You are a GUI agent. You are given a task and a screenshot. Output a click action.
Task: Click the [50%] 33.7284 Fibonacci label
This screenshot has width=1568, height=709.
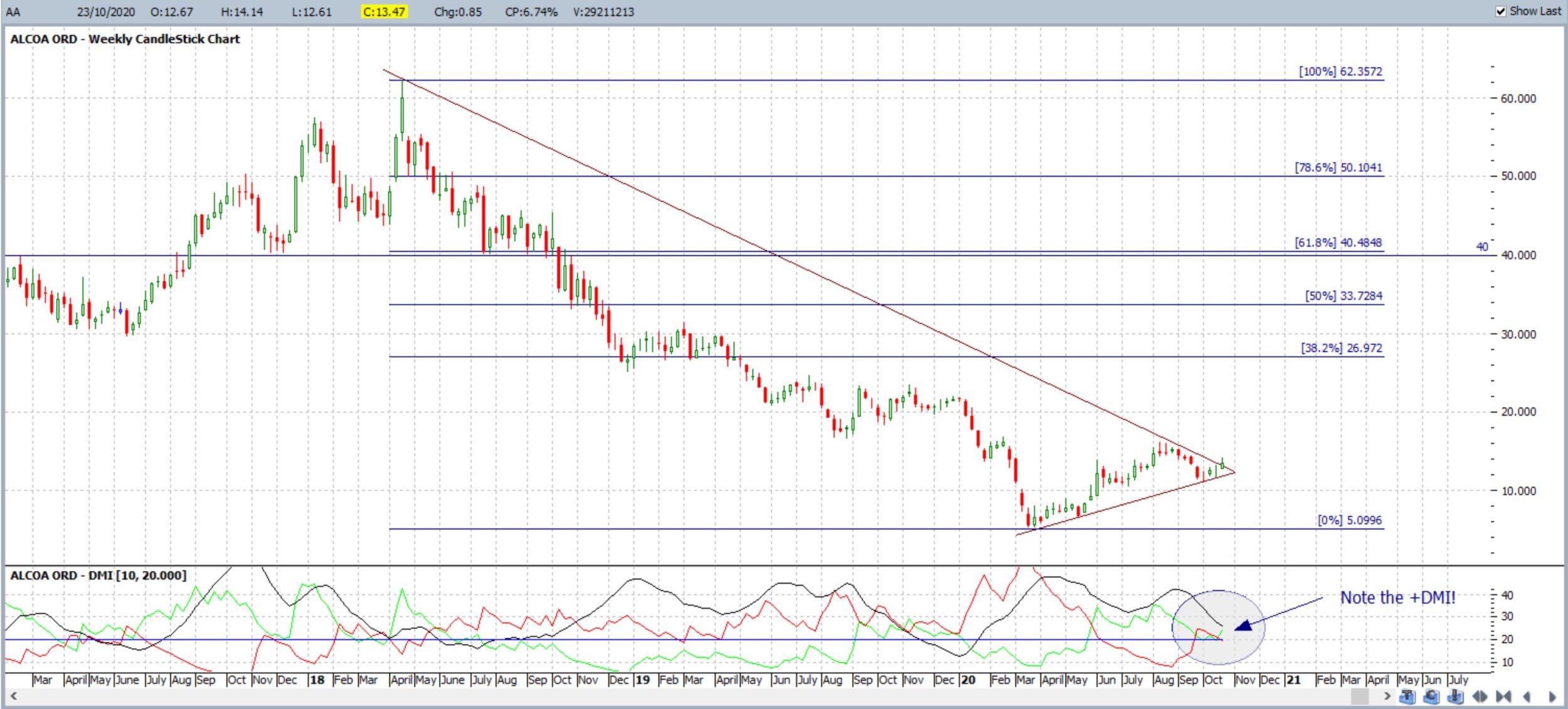pyautogui.click(x=1343, y=296)
